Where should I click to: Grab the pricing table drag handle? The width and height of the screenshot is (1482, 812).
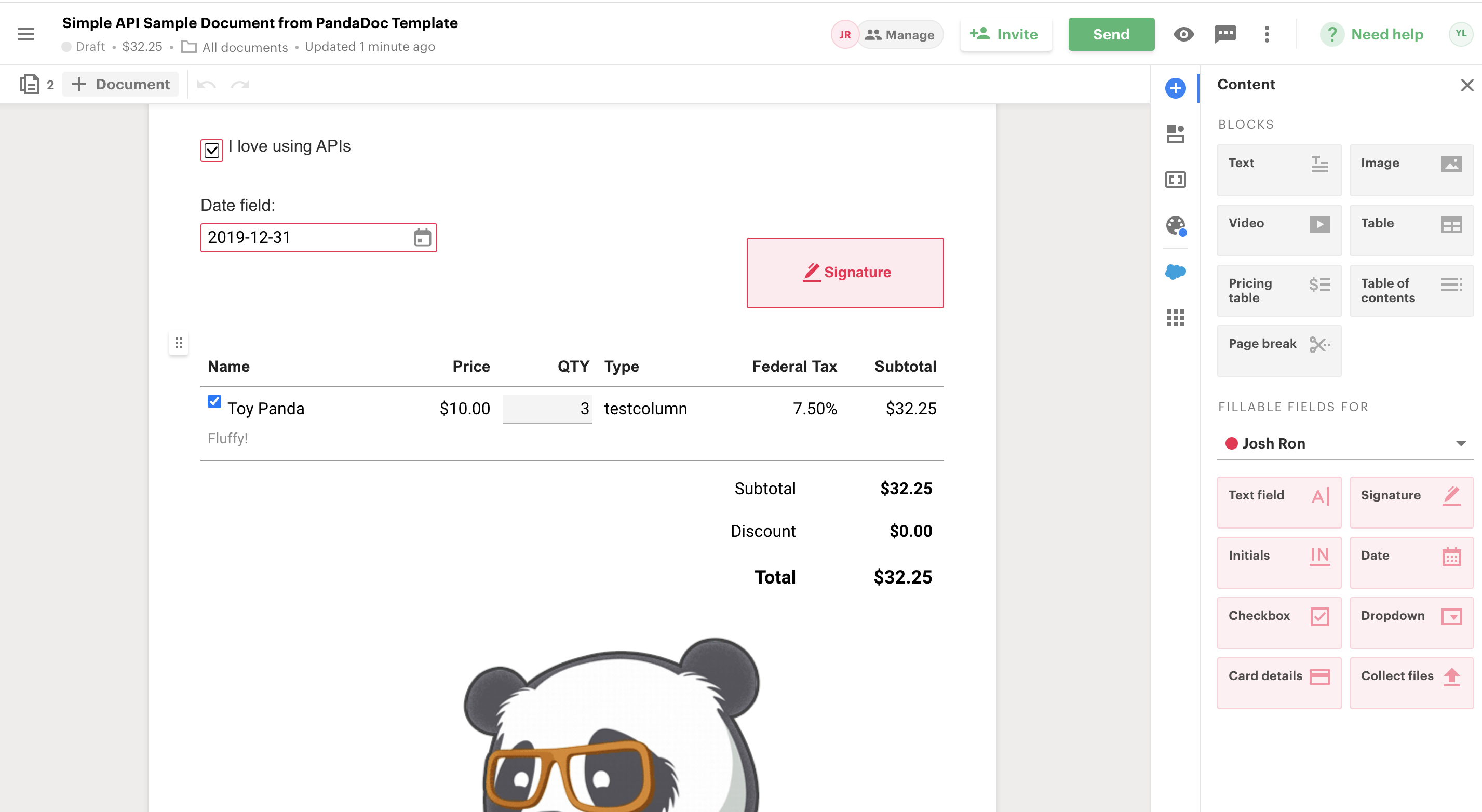point(178,343)
